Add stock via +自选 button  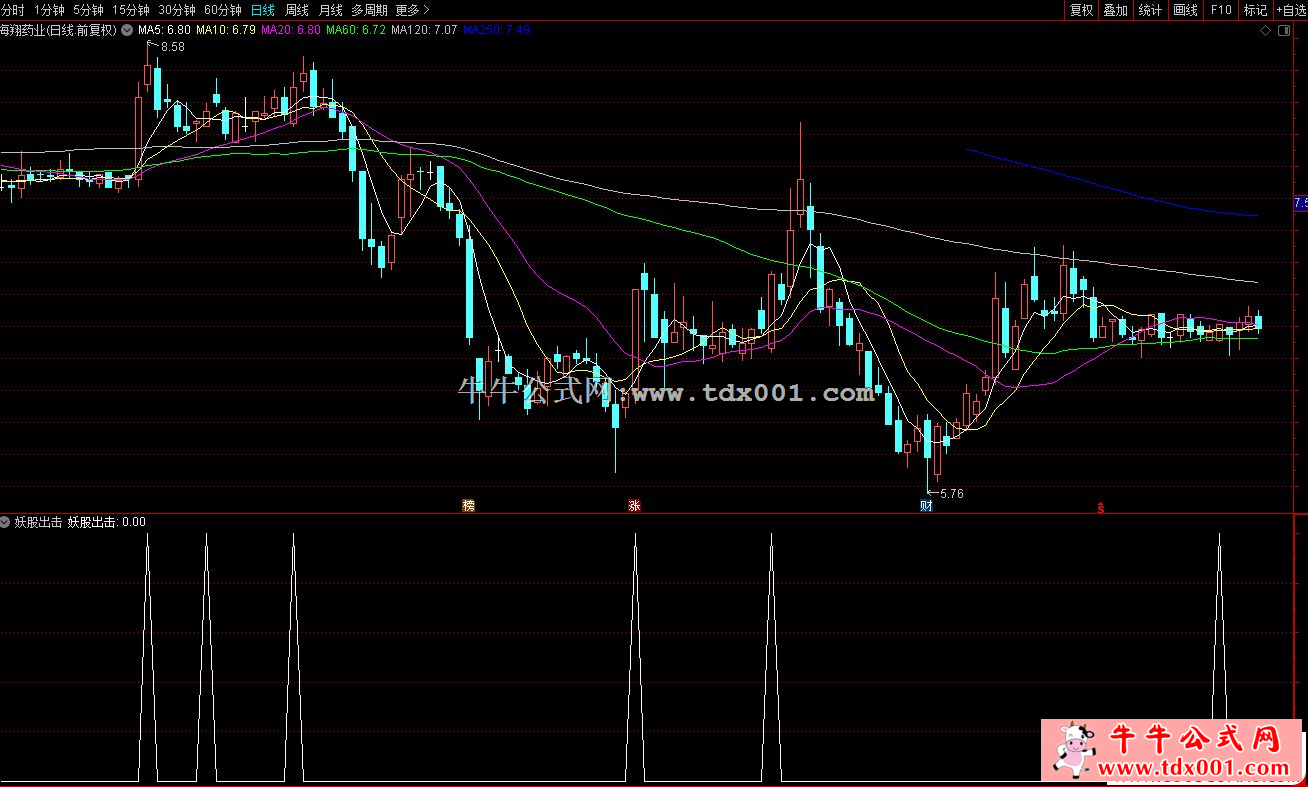[1291, 10]
